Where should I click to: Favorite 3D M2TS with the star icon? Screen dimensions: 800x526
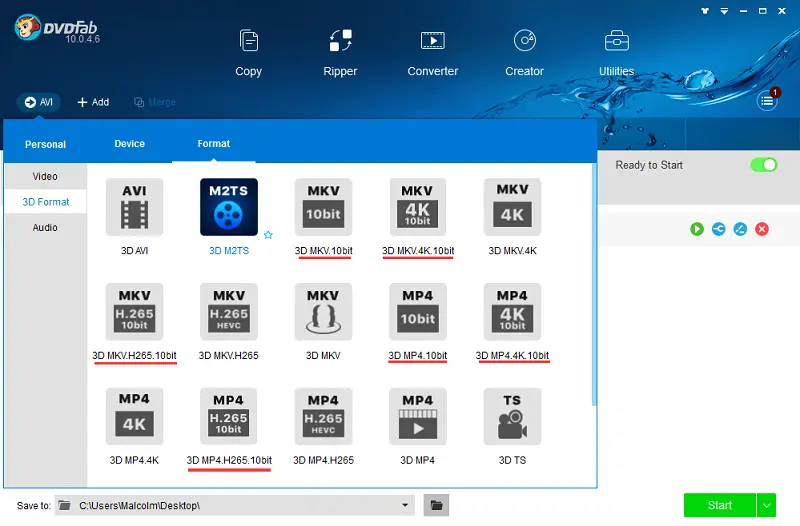[x=268, y=235]
